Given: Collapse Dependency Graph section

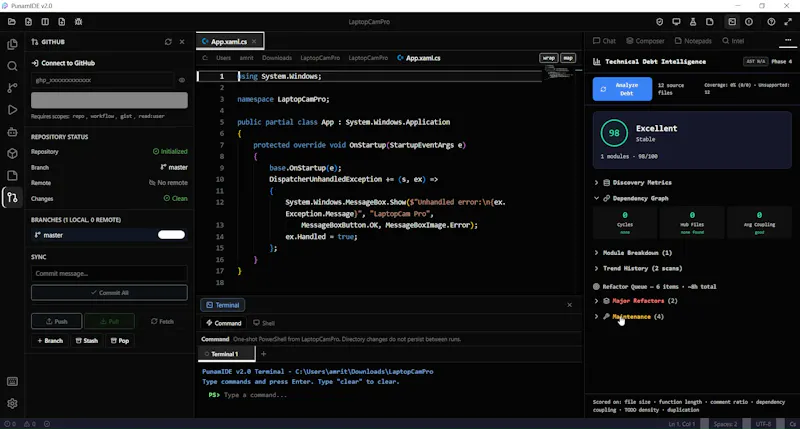Looking at the screenshot, I should (x=631, y=198).
